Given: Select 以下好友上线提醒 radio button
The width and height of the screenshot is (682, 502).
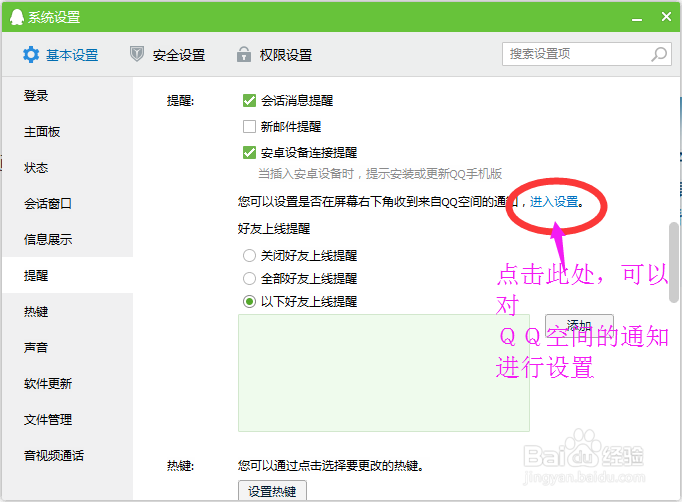Looking at the screenshot, I should pyautogui.click(x=249, y=301).
